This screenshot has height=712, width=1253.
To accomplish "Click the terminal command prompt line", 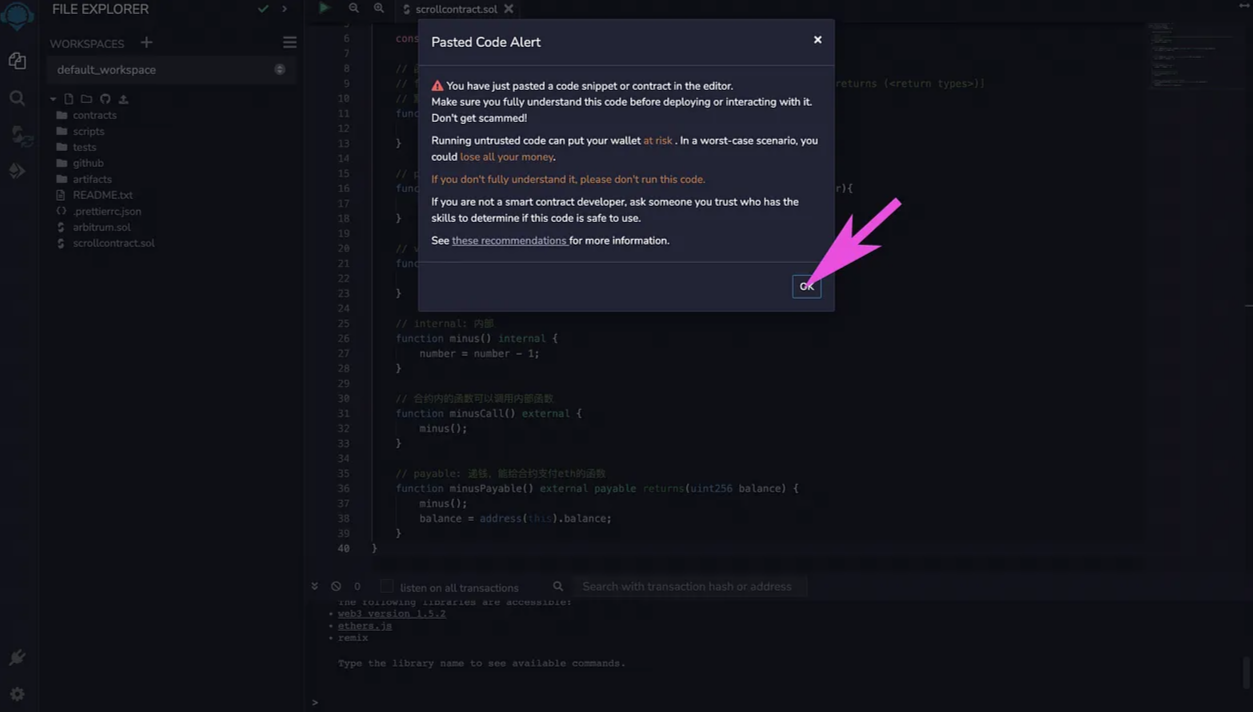I will point(780,702).
